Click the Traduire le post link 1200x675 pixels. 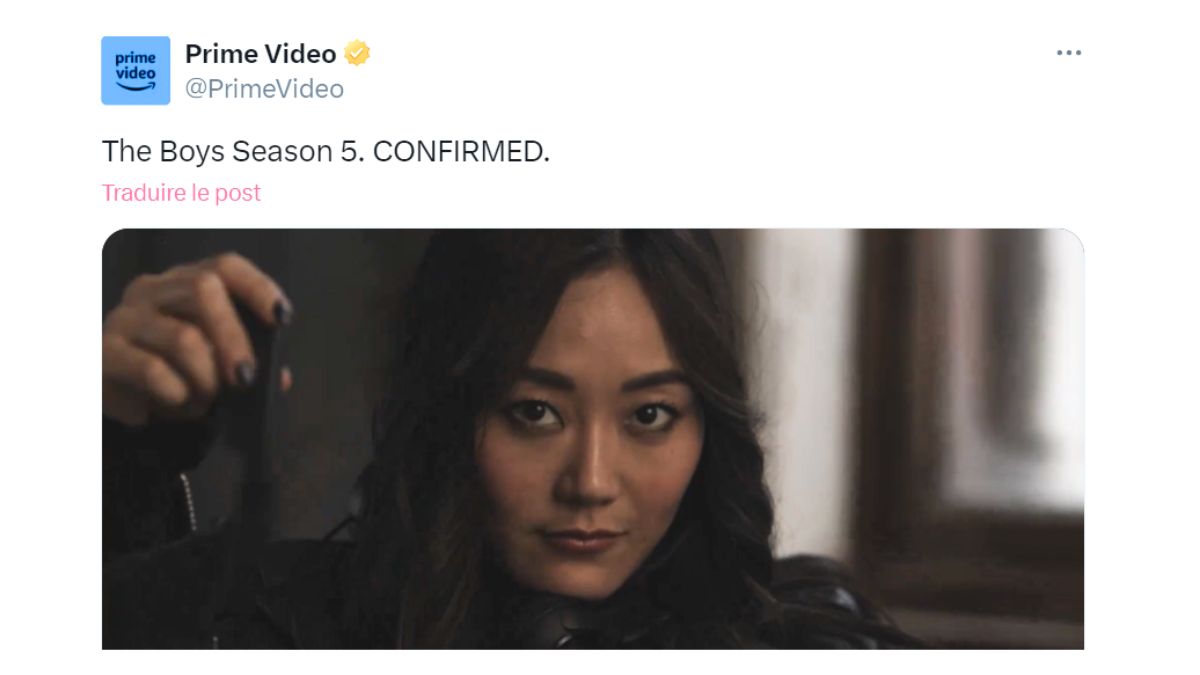(x=181, y=192)
